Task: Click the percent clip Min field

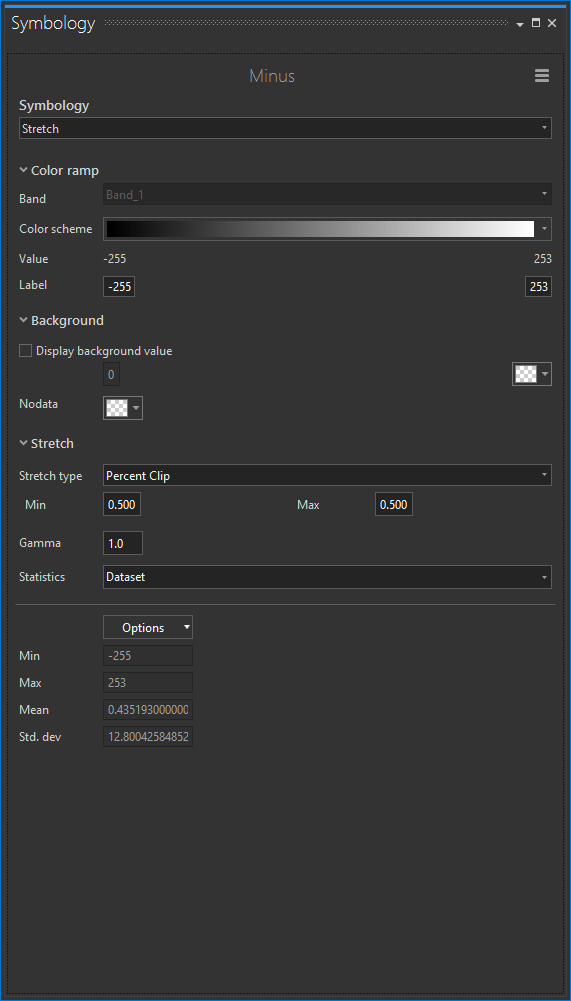Action: click(x=122, y=504)
